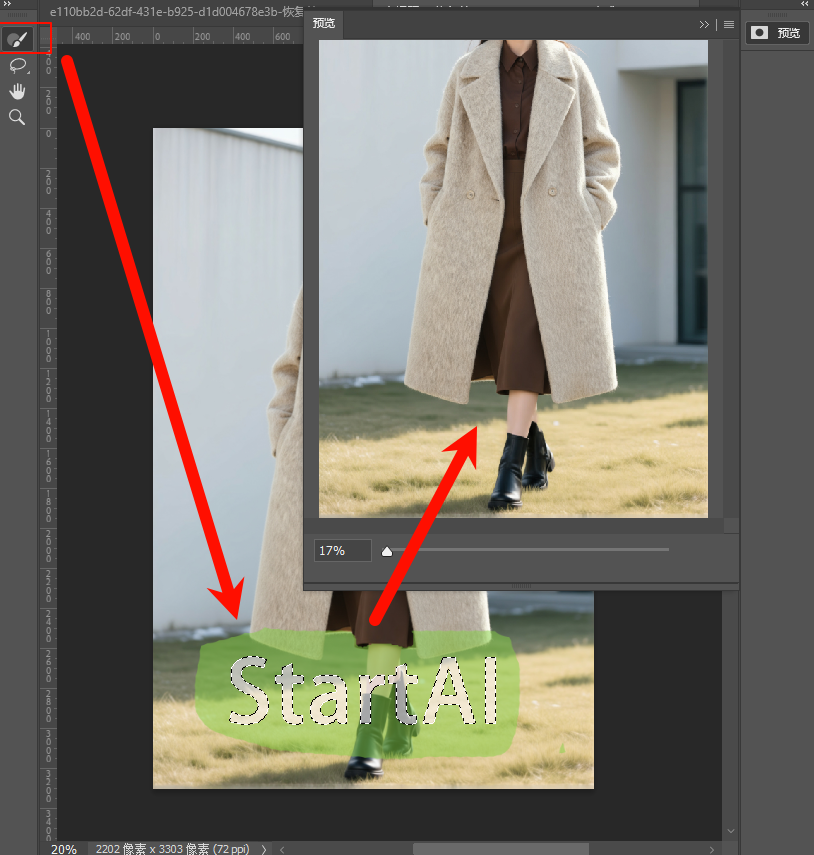Select the Zoom magnifier tool
This screenshot has height=855, width=814.
[17, 118]
